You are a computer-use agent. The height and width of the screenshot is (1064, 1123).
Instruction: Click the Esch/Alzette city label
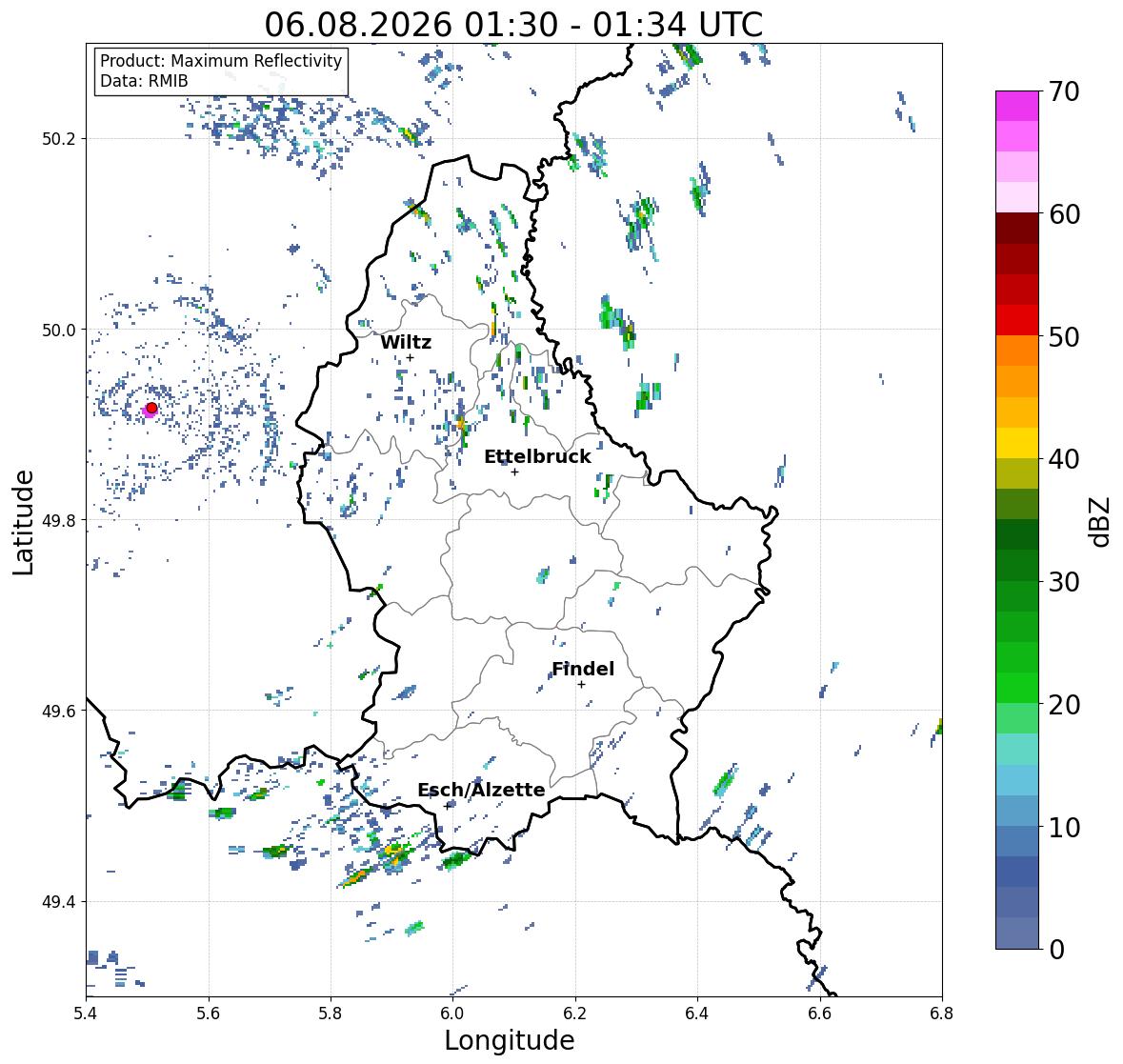(481, 790)
